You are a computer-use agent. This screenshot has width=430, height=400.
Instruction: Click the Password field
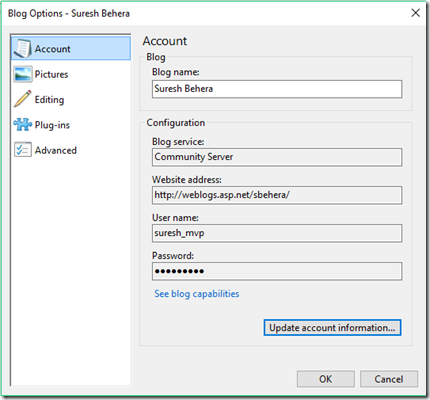[x=277, y=271]
